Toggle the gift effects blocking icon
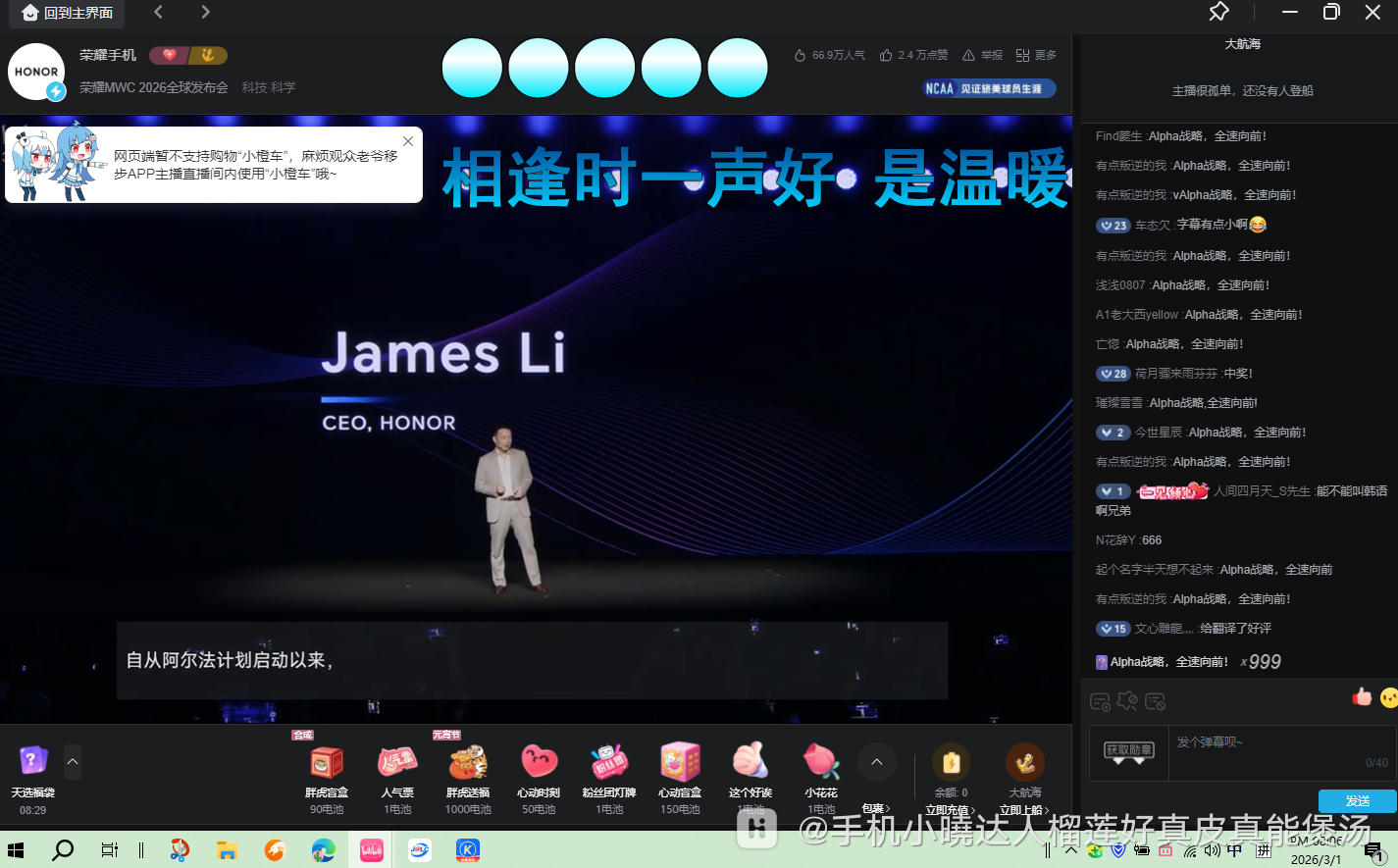This screenshot has height=868, width=1398. coord(1127,701)
